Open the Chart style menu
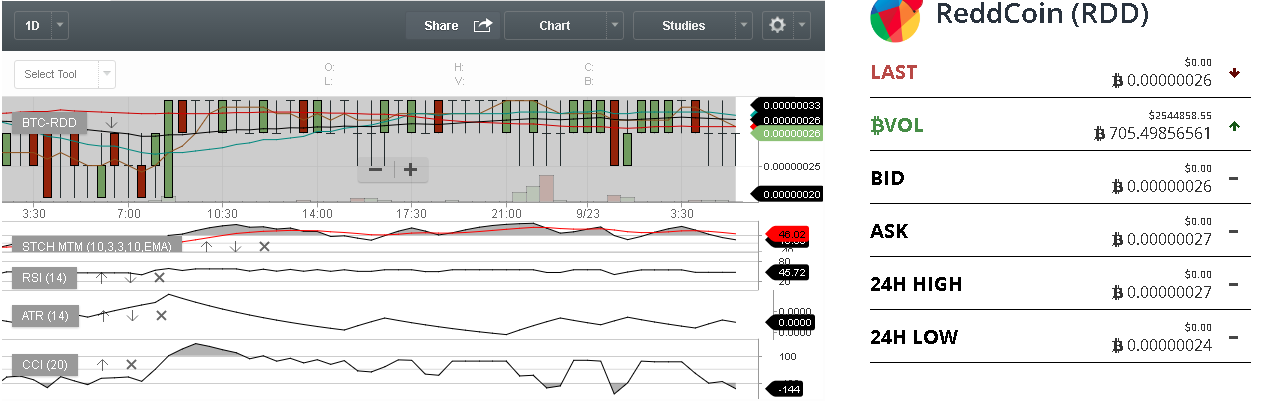 (555, 26)
